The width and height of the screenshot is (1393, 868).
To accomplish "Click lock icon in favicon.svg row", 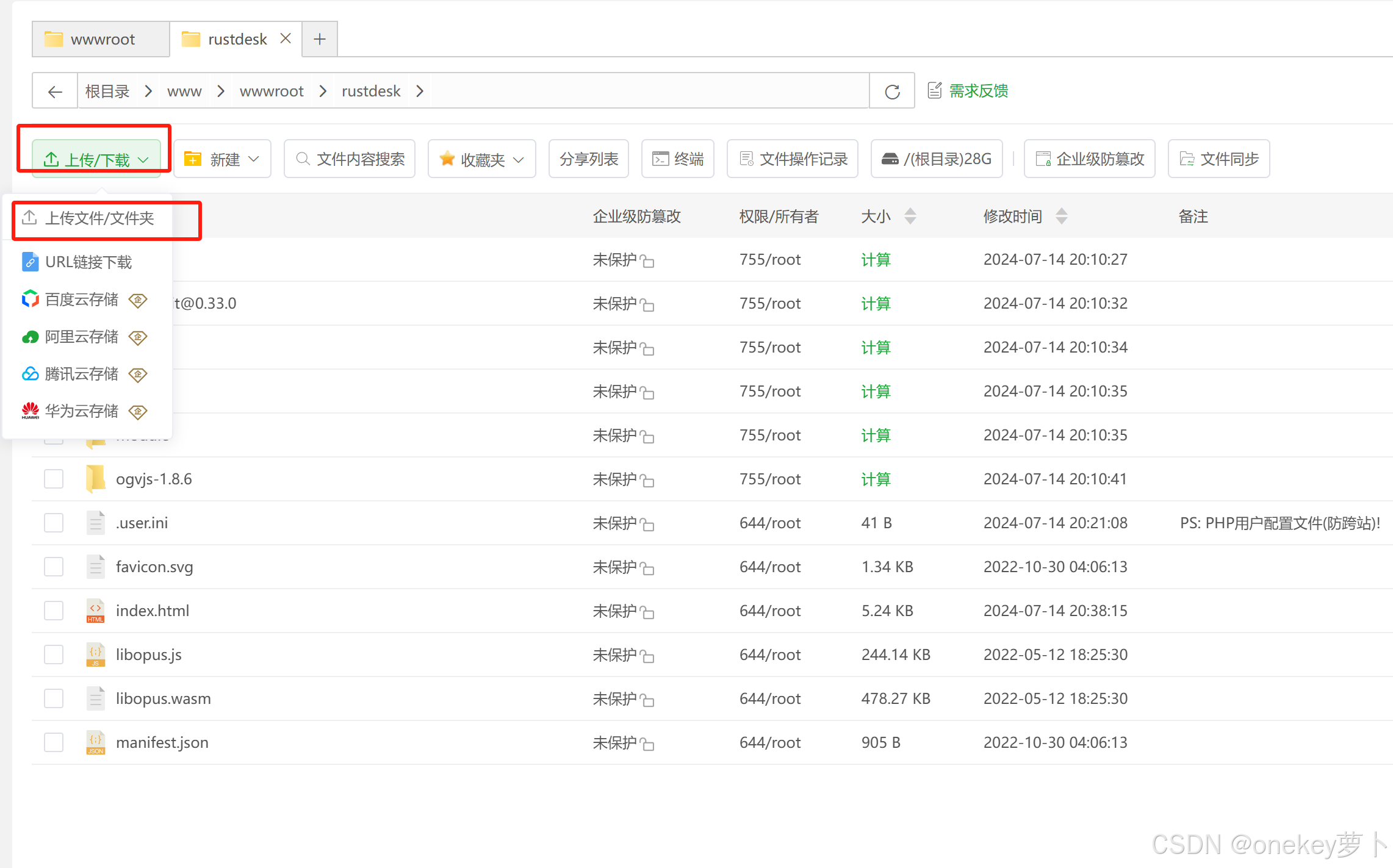I will tap(647, 569).
